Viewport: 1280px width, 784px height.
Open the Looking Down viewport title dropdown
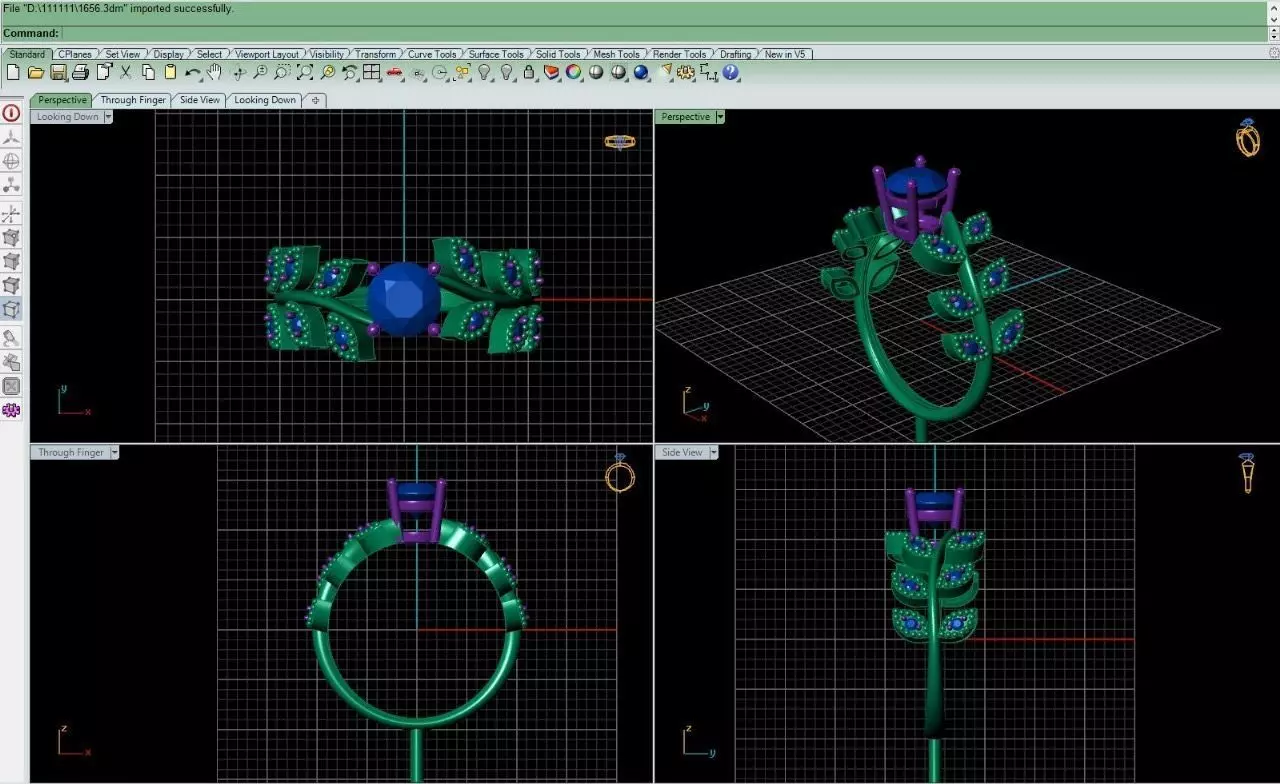click(108, 117)
